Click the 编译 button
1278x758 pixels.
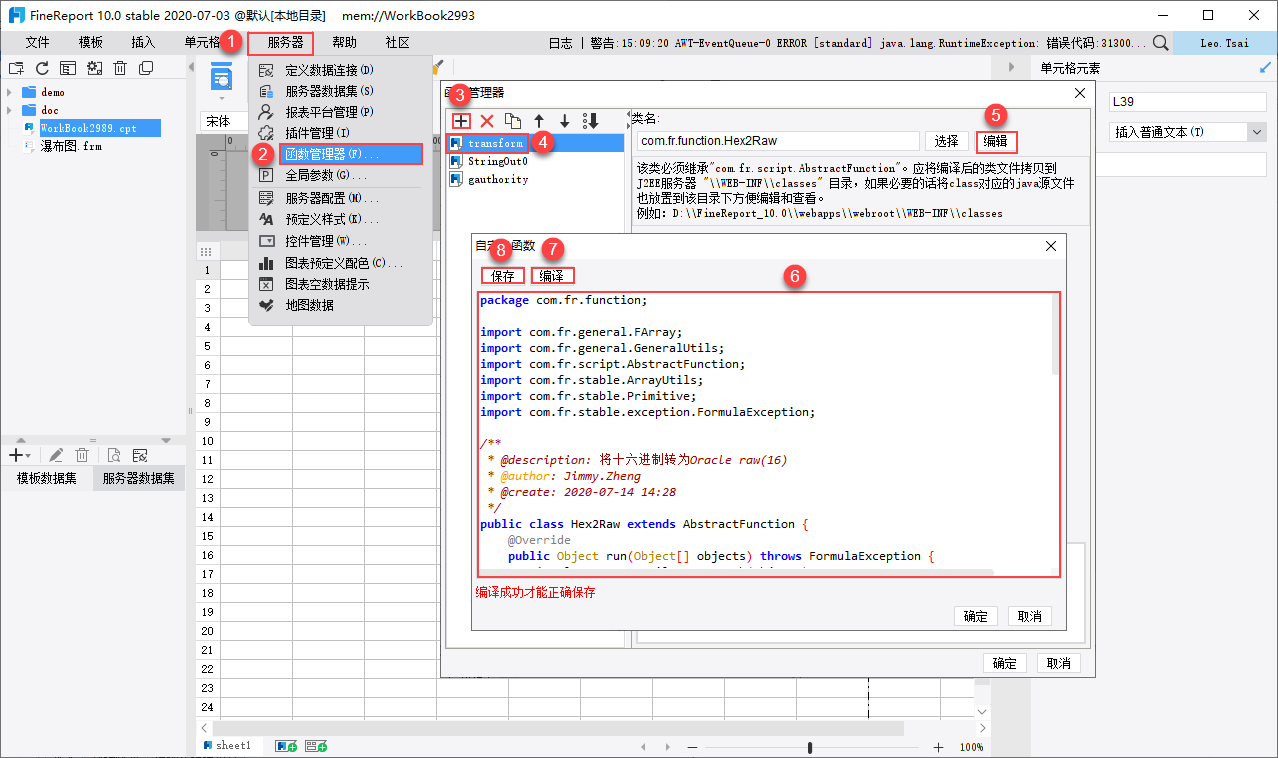click(552, 276)
